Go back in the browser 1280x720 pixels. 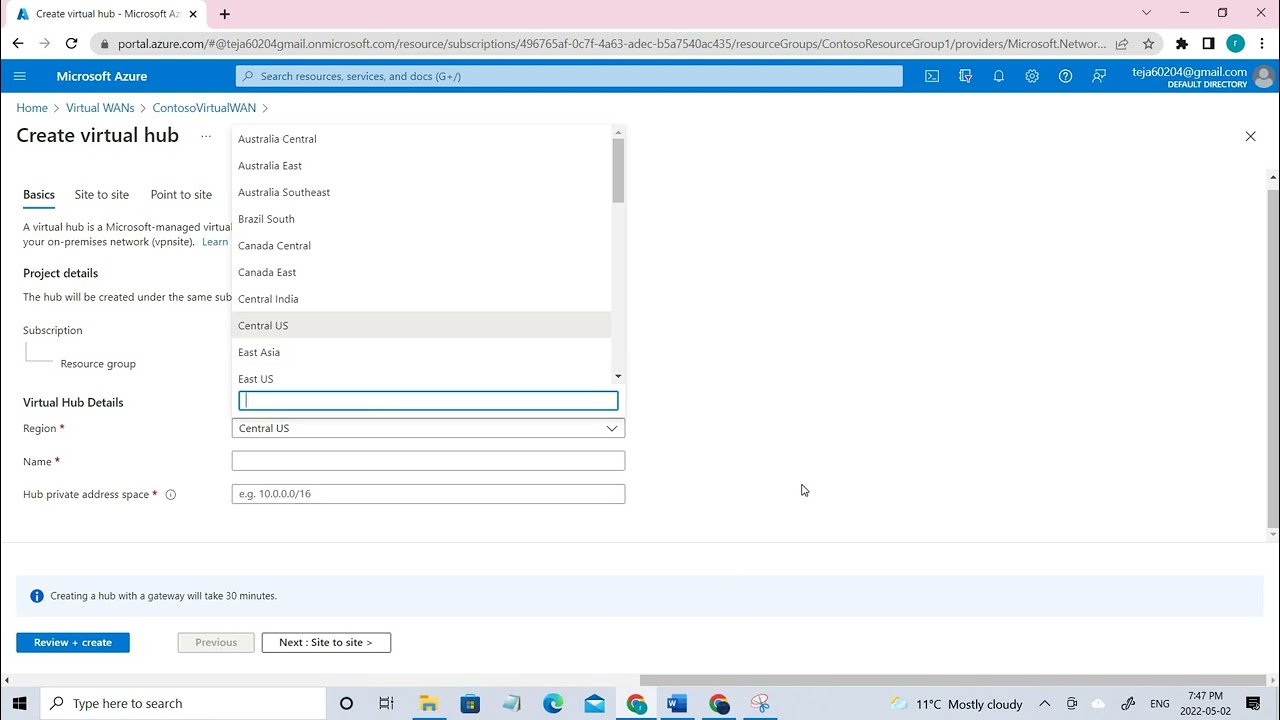tap(18, 43)
